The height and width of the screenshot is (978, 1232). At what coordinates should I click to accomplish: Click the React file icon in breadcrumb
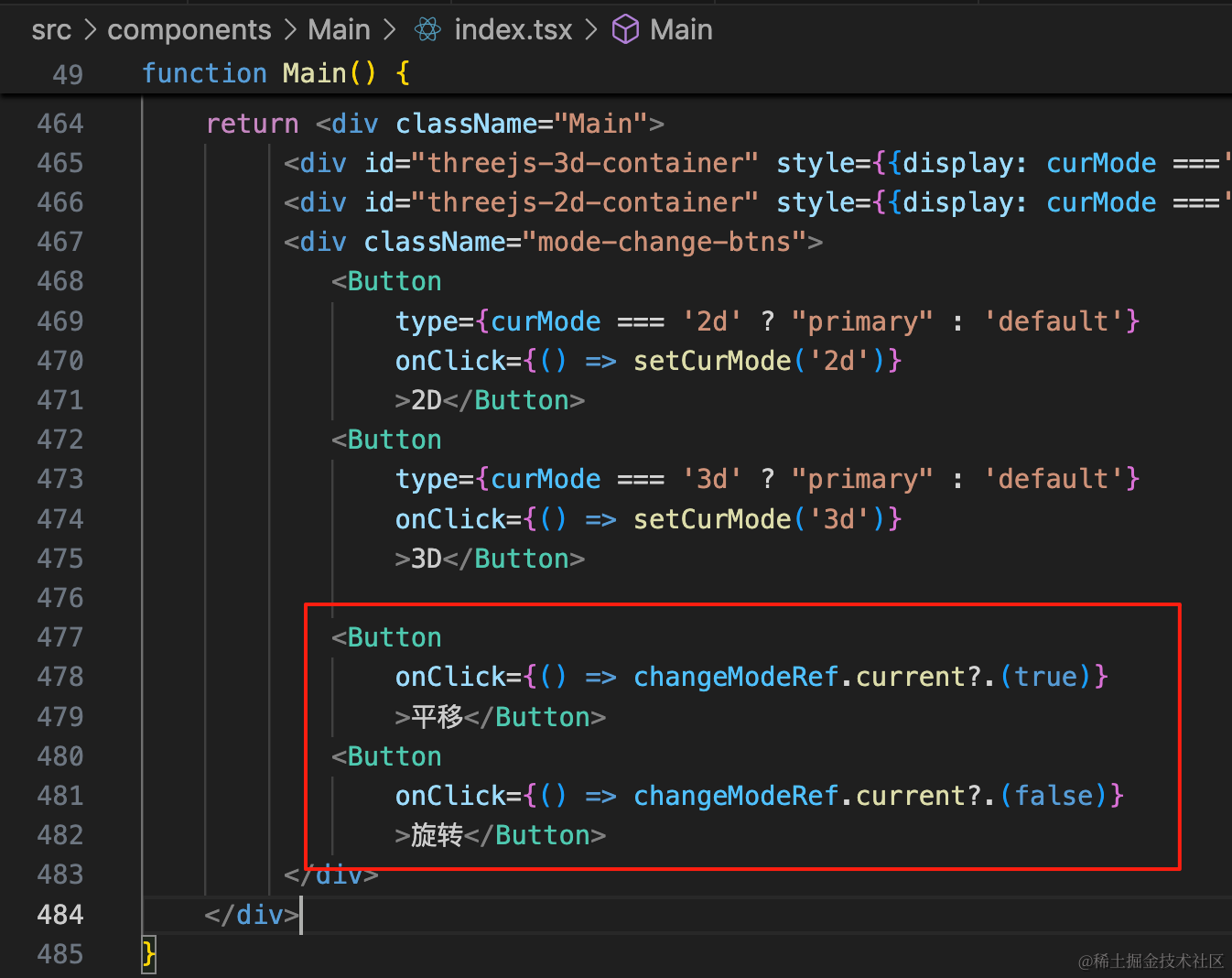click(427, 30)
